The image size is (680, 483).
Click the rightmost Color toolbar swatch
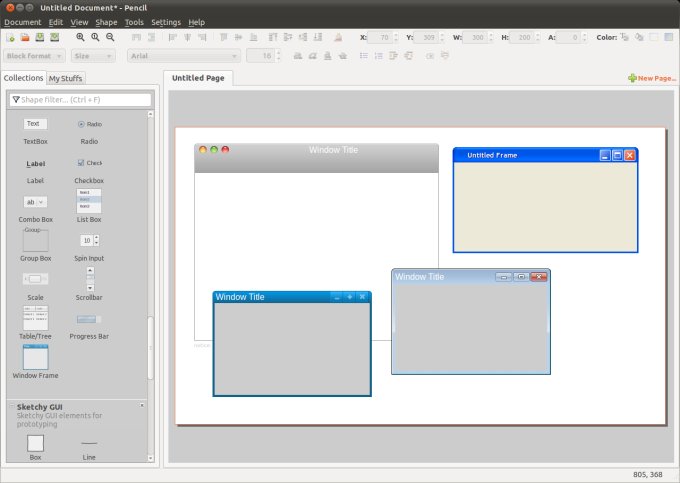669,37
